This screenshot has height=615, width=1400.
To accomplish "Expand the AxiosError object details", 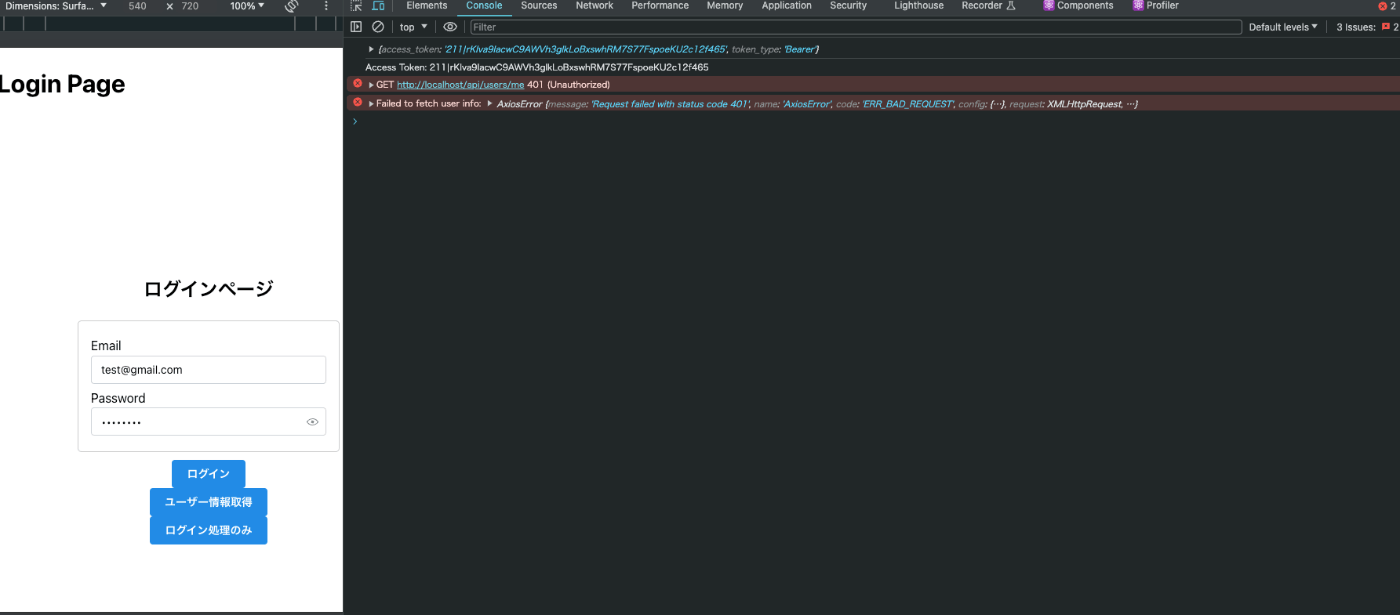I will [x=490, y=104].
